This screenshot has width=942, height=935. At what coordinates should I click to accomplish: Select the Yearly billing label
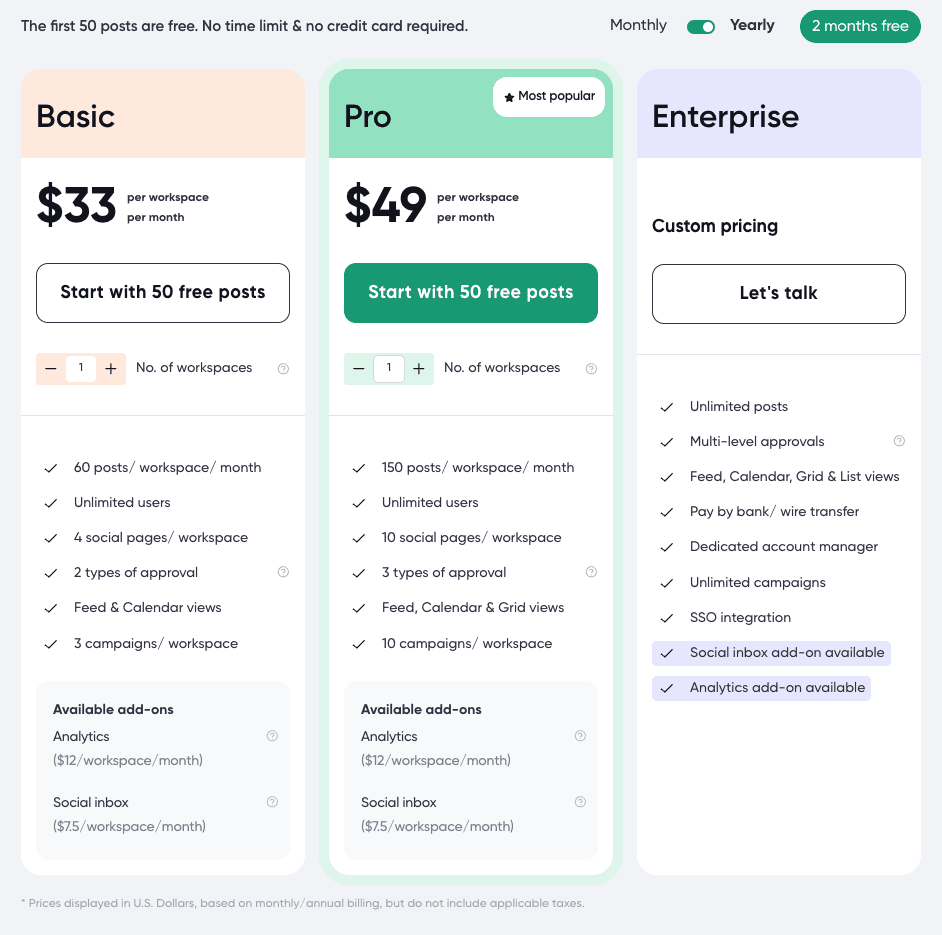click(x=751, y=25)
